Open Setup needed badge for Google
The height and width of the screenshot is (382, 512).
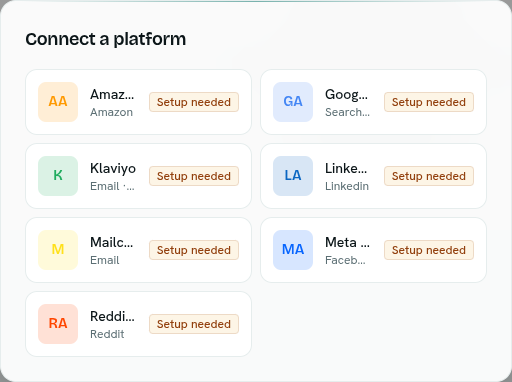[429, 102]
